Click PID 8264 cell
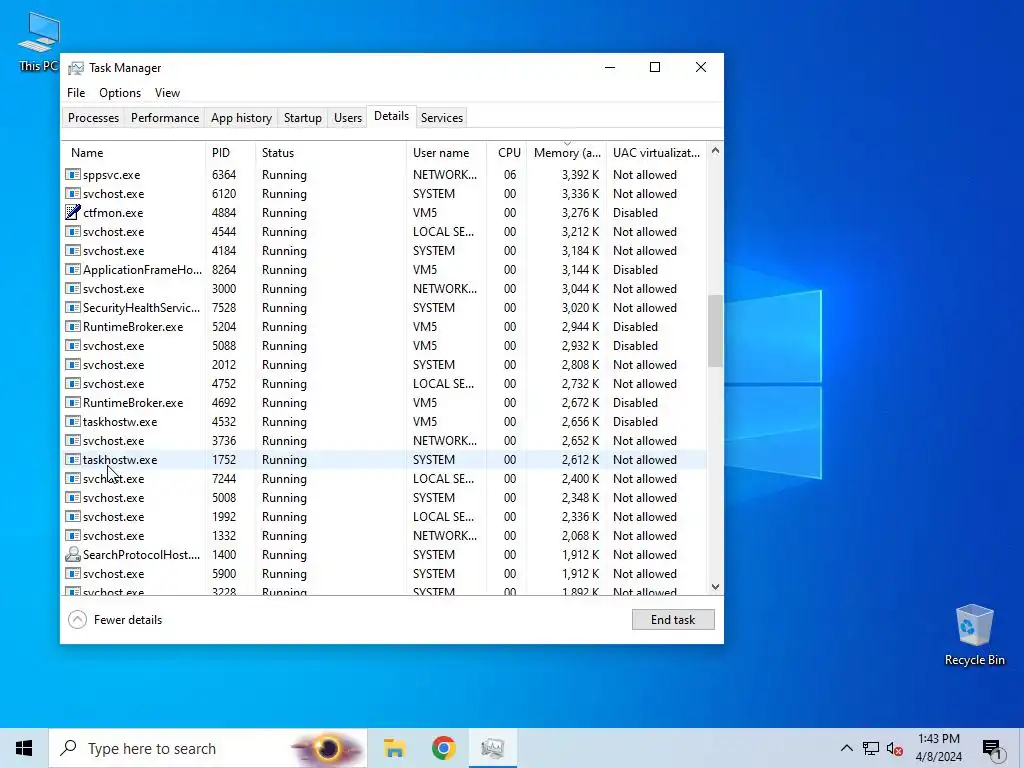Screen dimensions: 1024x768 224,270
